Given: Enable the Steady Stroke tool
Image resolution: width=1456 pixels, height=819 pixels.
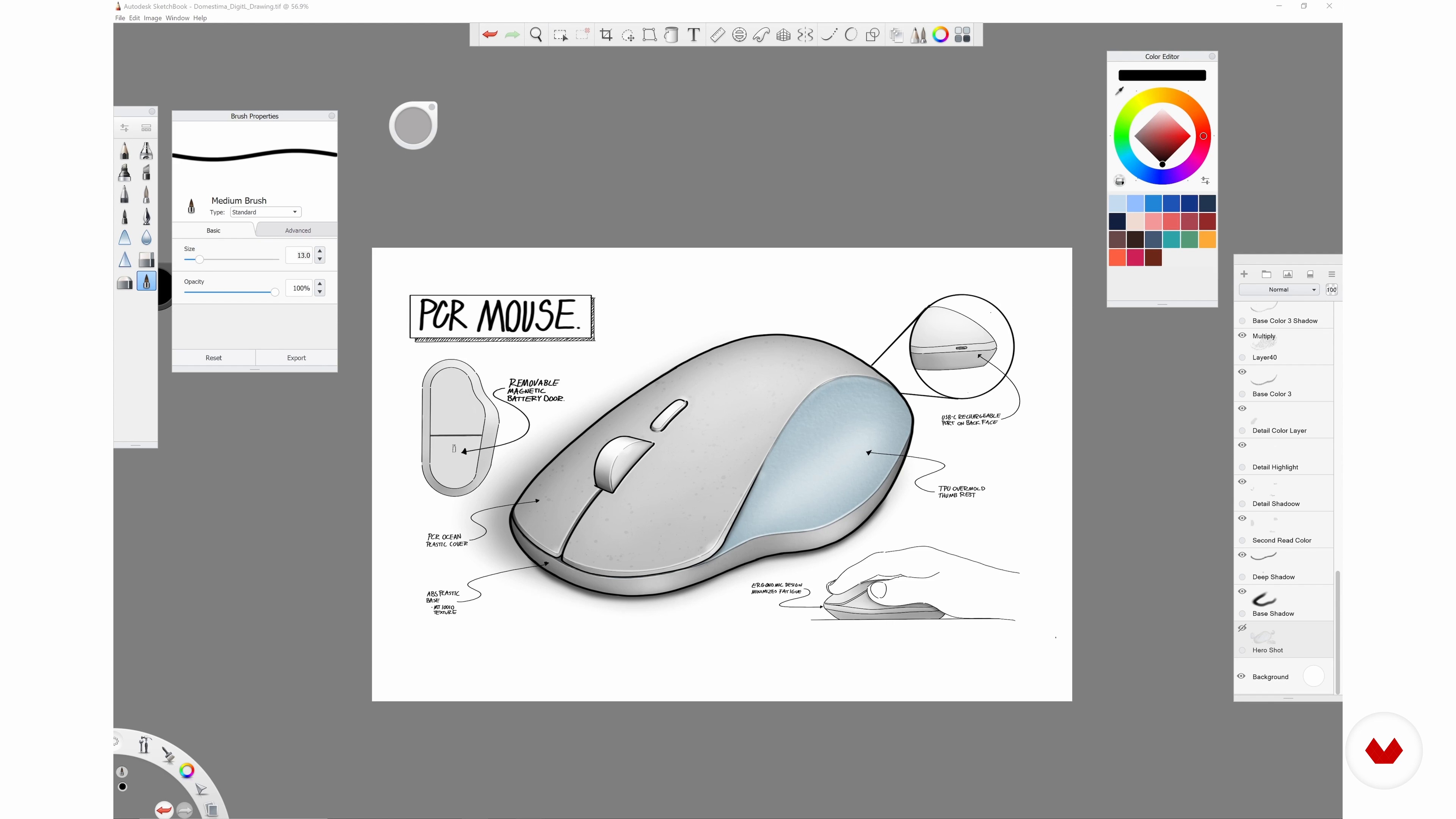Looking at the screenshot, I should click(x=829, y=35).
